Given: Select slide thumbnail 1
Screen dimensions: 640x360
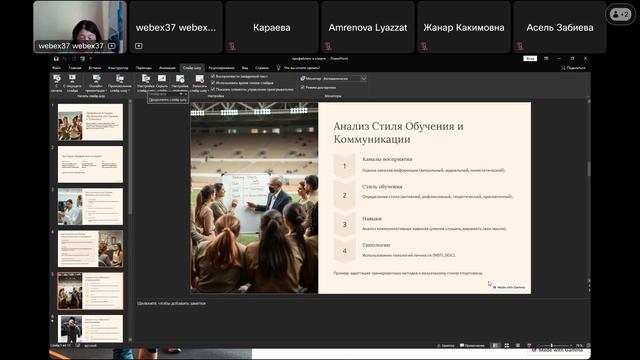Looking at the screenshot, I should pos(90,122).
